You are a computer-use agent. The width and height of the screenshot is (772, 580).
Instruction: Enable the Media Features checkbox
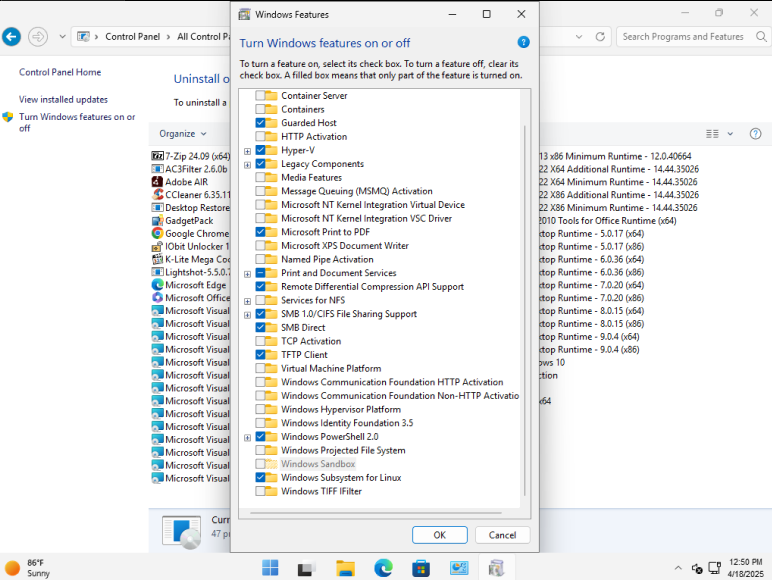(x=260, y=177)
